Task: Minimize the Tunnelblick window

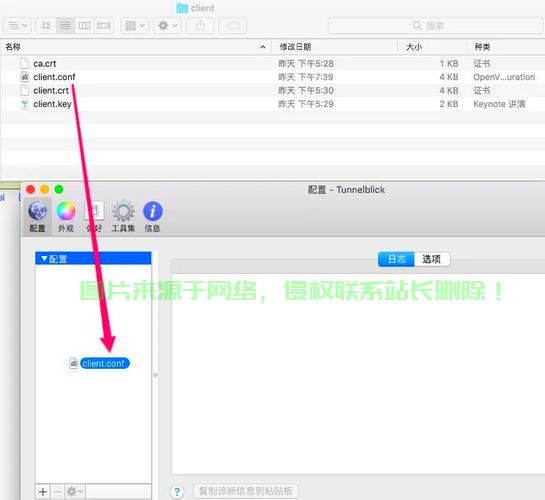Action: click(x=45, y=189)
